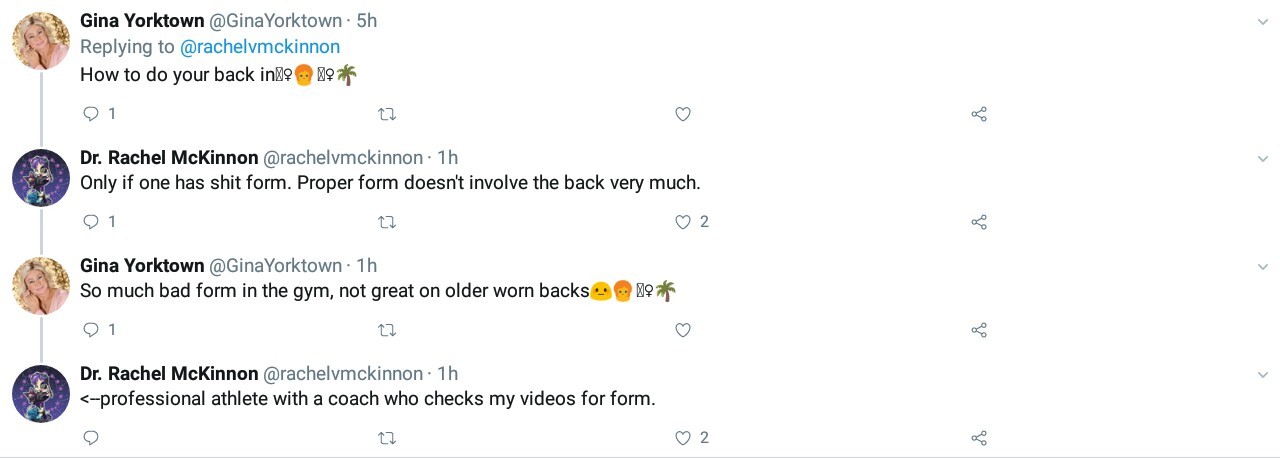Like Gina's "So much bad form in the gym" tweet
Viewport: 1280px width, 458px height.
(x=683, y=330)
